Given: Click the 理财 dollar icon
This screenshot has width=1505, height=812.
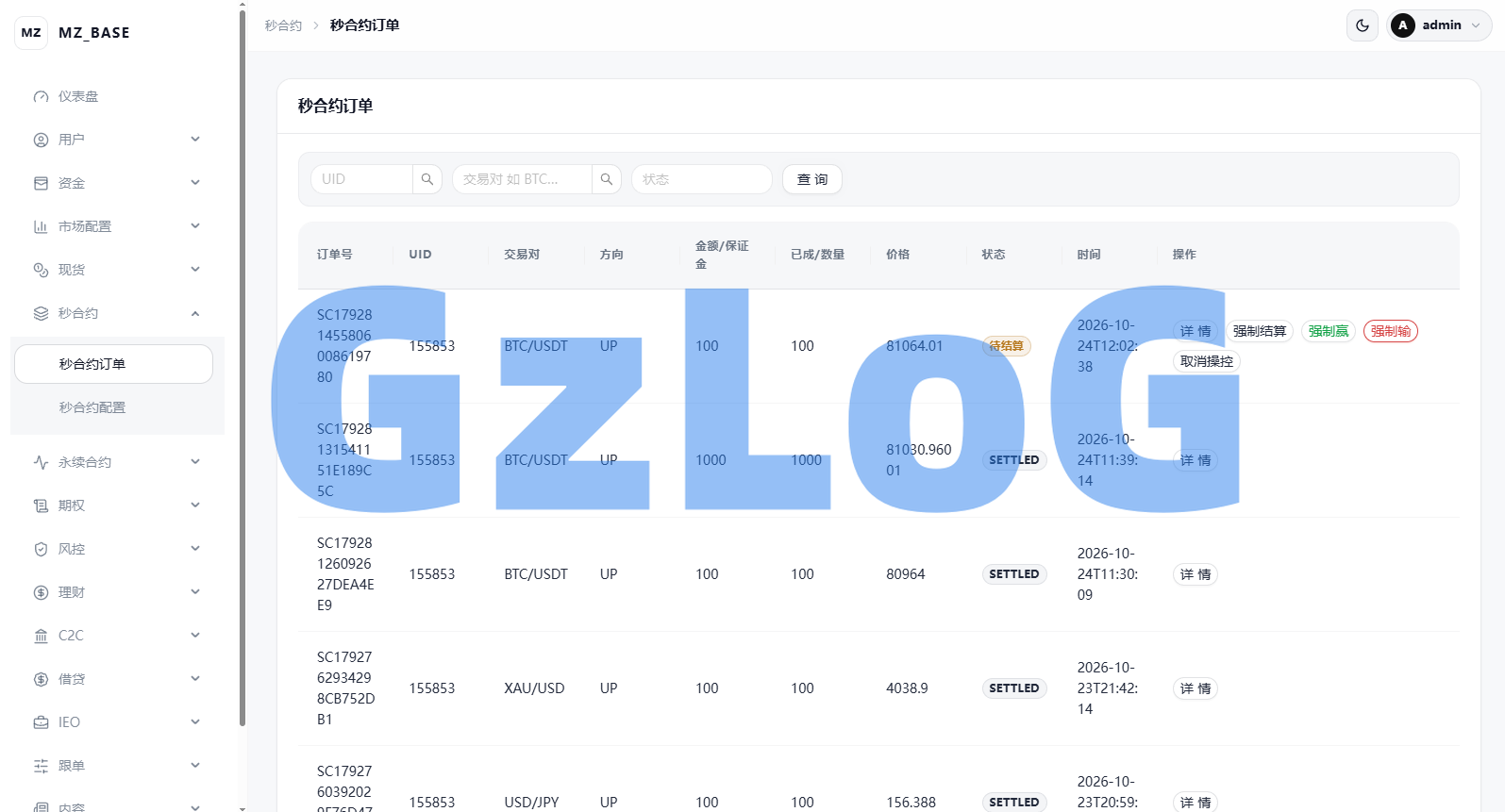Looking at the screenshot, I should (x=41, y=592).
